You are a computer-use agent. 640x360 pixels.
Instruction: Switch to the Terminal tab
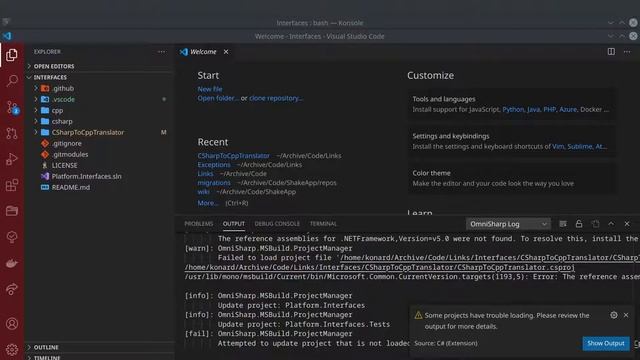click(x=323, y=224)
